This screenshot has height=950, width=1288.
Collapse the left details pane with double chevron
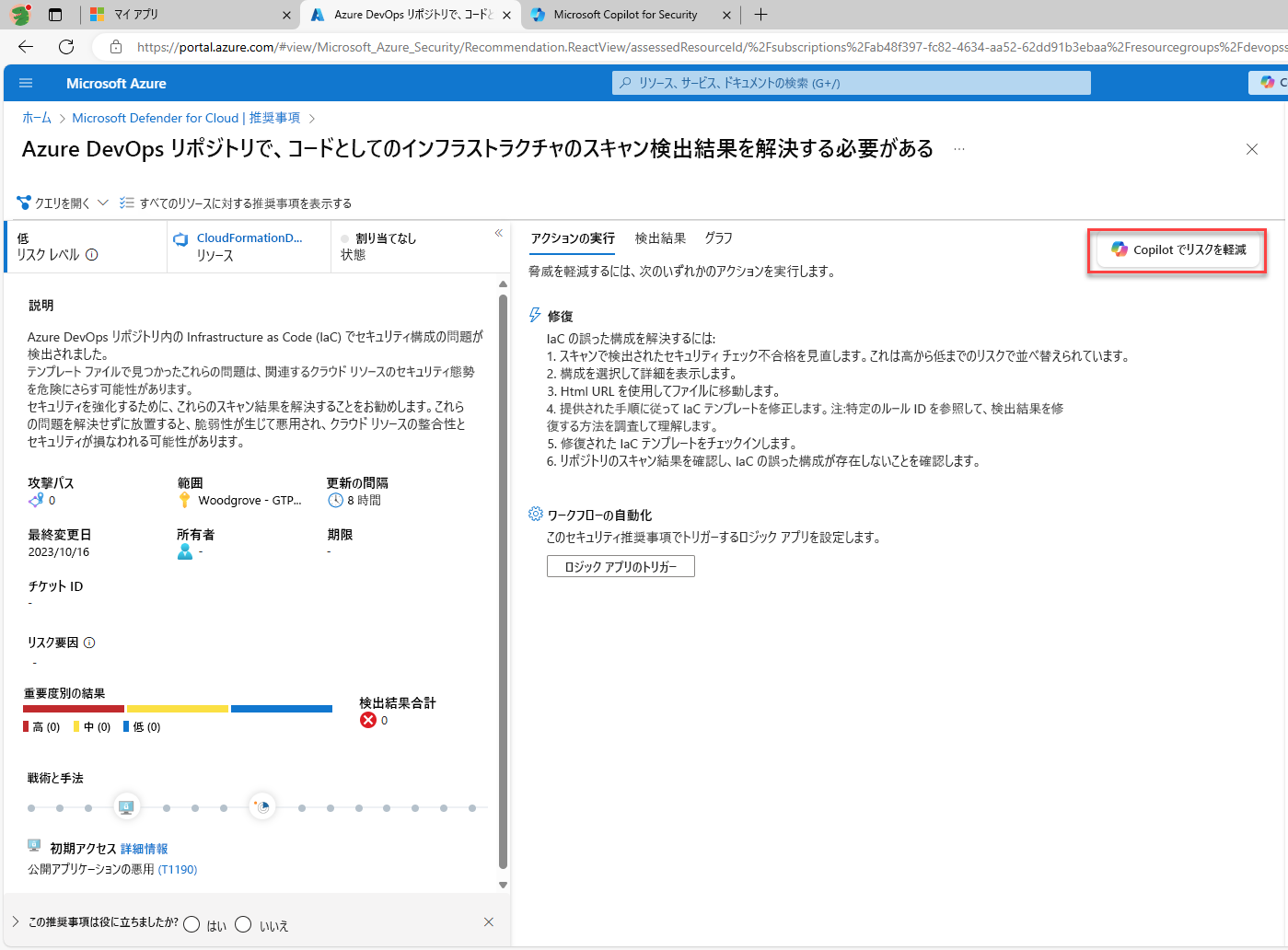(x=498, y=234)
